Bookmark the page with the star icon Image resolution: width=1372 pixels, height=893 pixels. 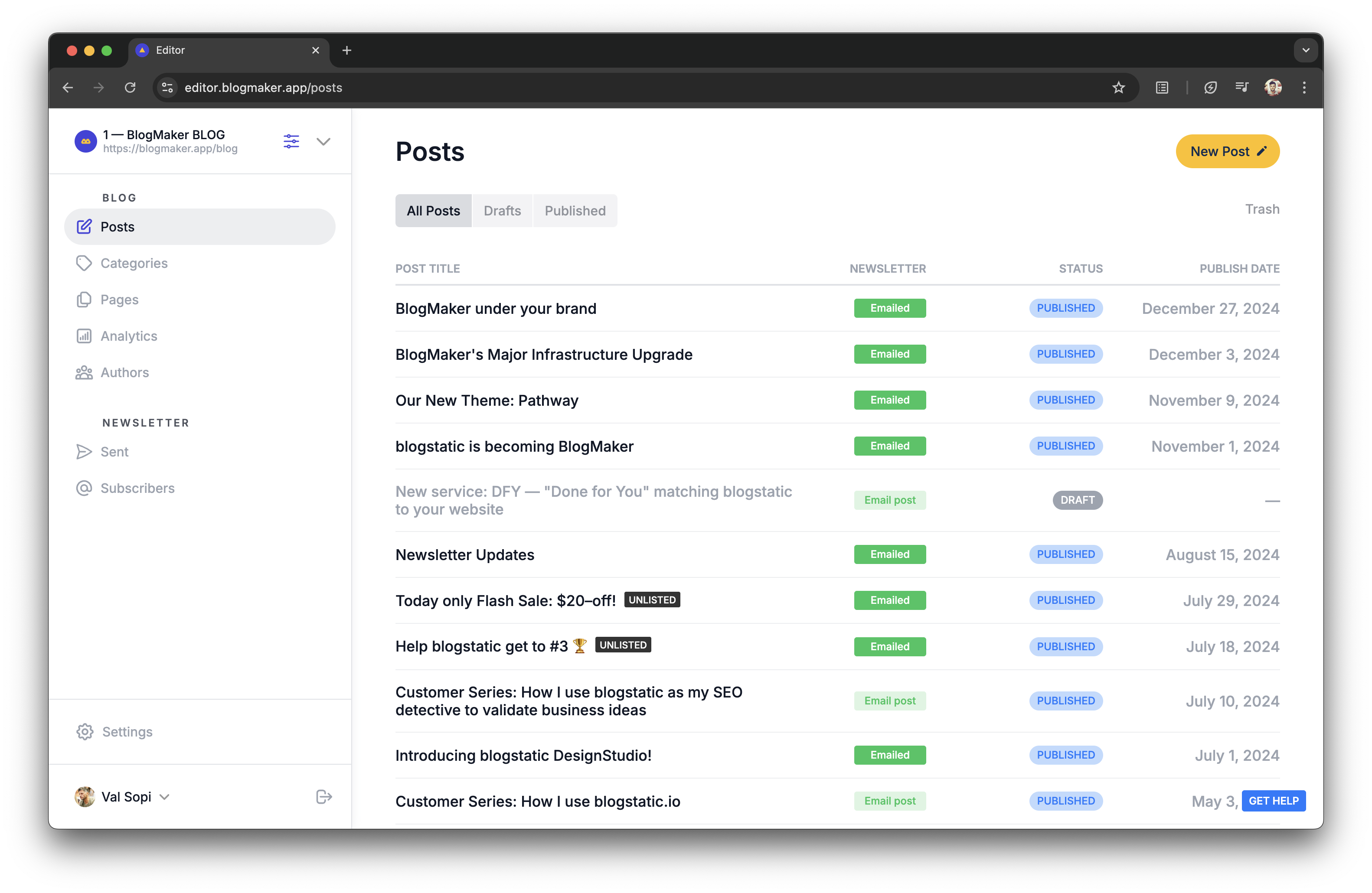(1119, 88)
